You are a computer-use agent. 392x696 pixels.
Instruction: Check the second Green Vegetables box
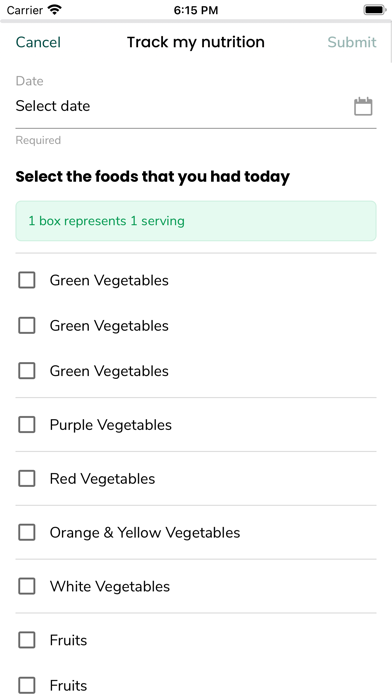point(27,325)
